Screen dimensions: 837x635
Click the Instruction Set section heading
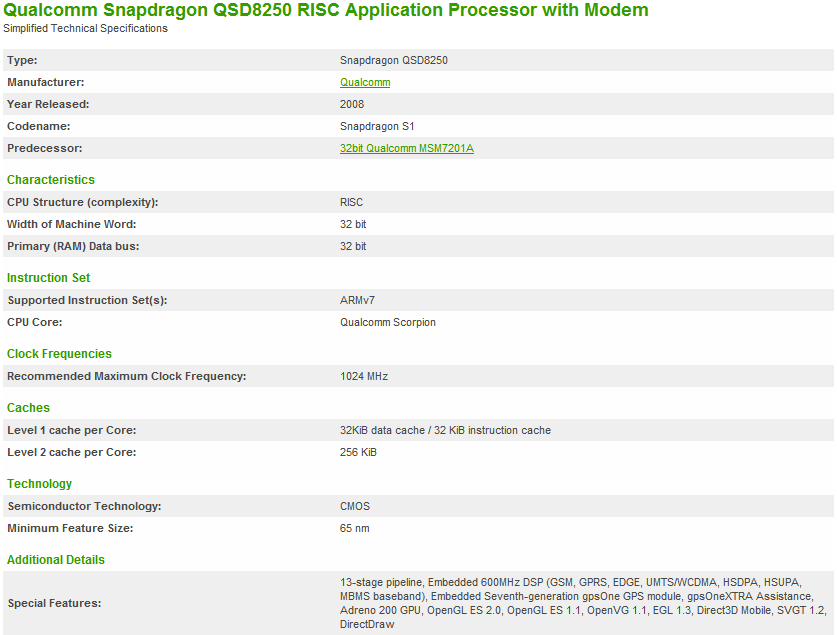pyautogui.click(x=49, y=277)
